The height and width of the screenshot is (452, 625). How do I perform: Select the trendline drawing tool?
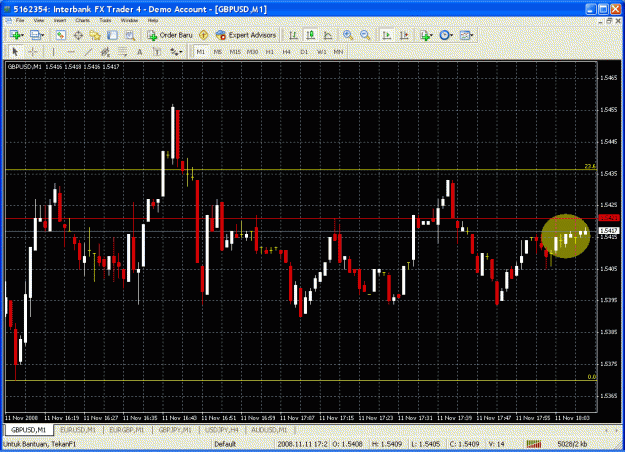[x=88, y=52]
